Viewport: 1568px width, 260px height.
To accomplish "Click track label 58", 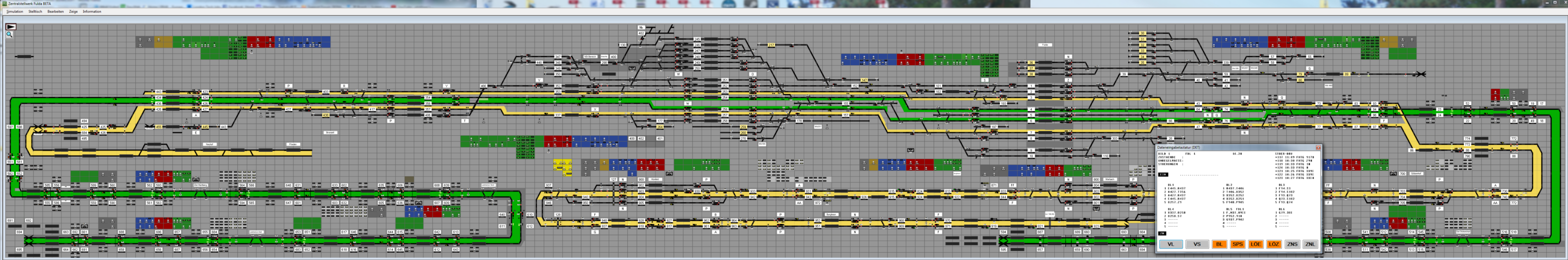I will point(1273,63).
